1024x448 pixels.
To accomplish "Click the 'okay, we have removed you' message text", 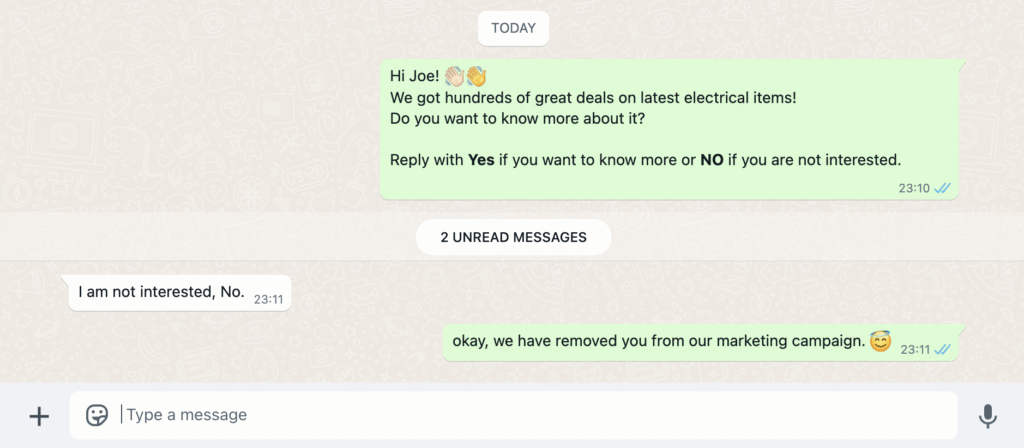I will click(659, 341).
